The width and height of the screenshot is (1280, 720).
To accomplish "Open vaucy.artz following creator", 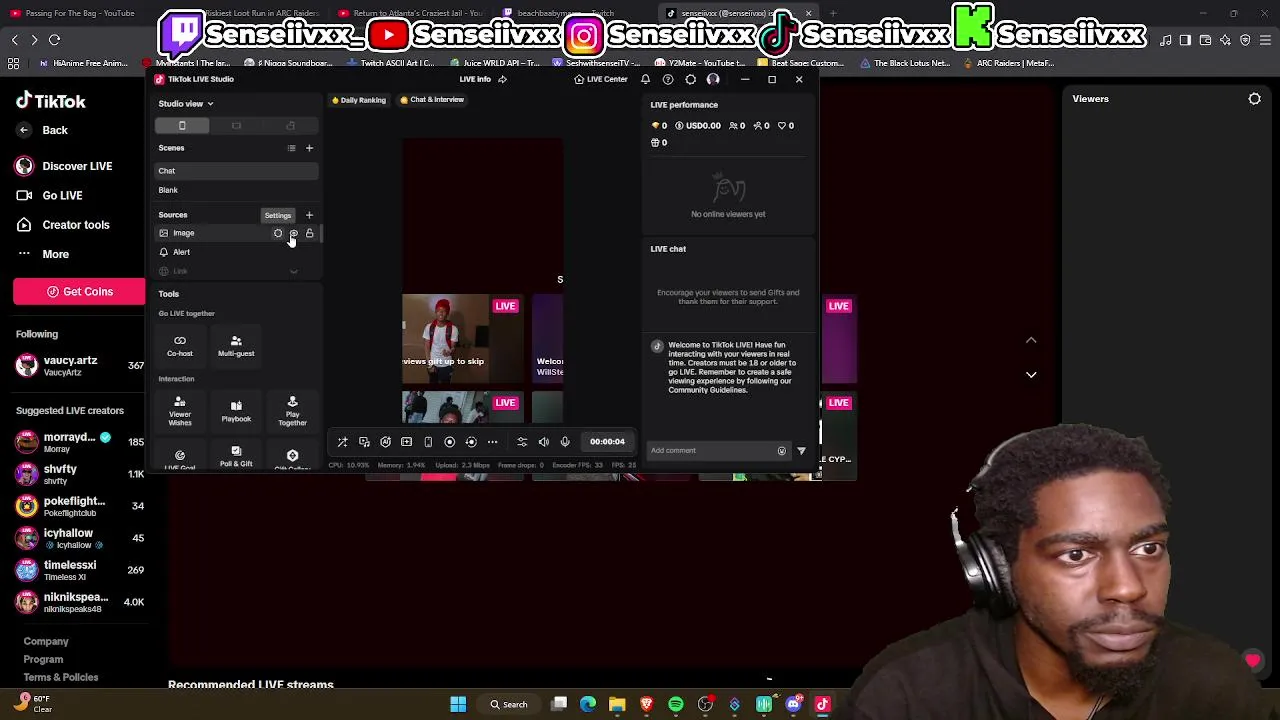I will pos(79,366).
